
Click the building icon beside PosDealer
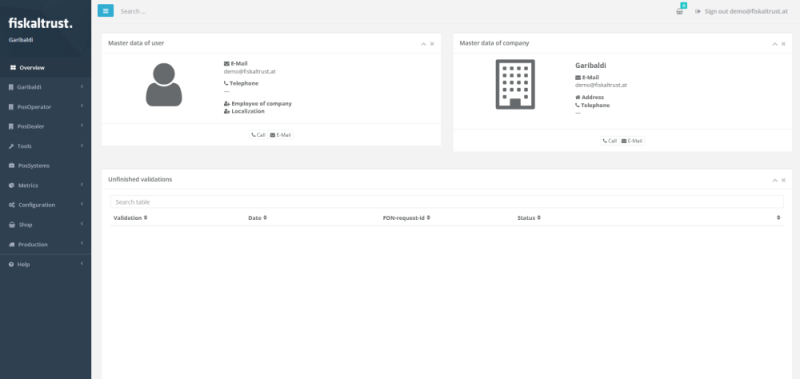(11, 127)
